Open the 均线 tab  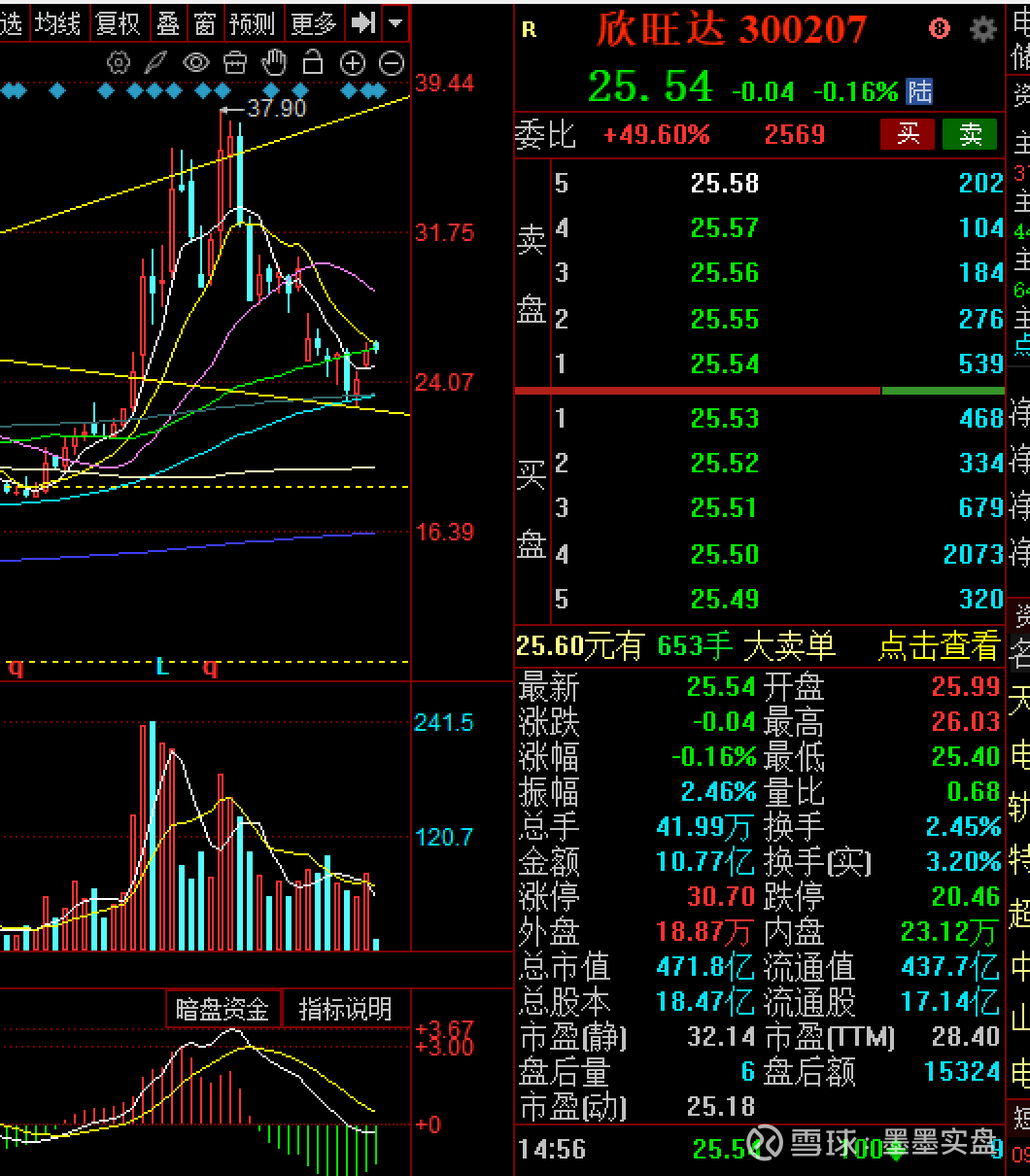[58, 22]
